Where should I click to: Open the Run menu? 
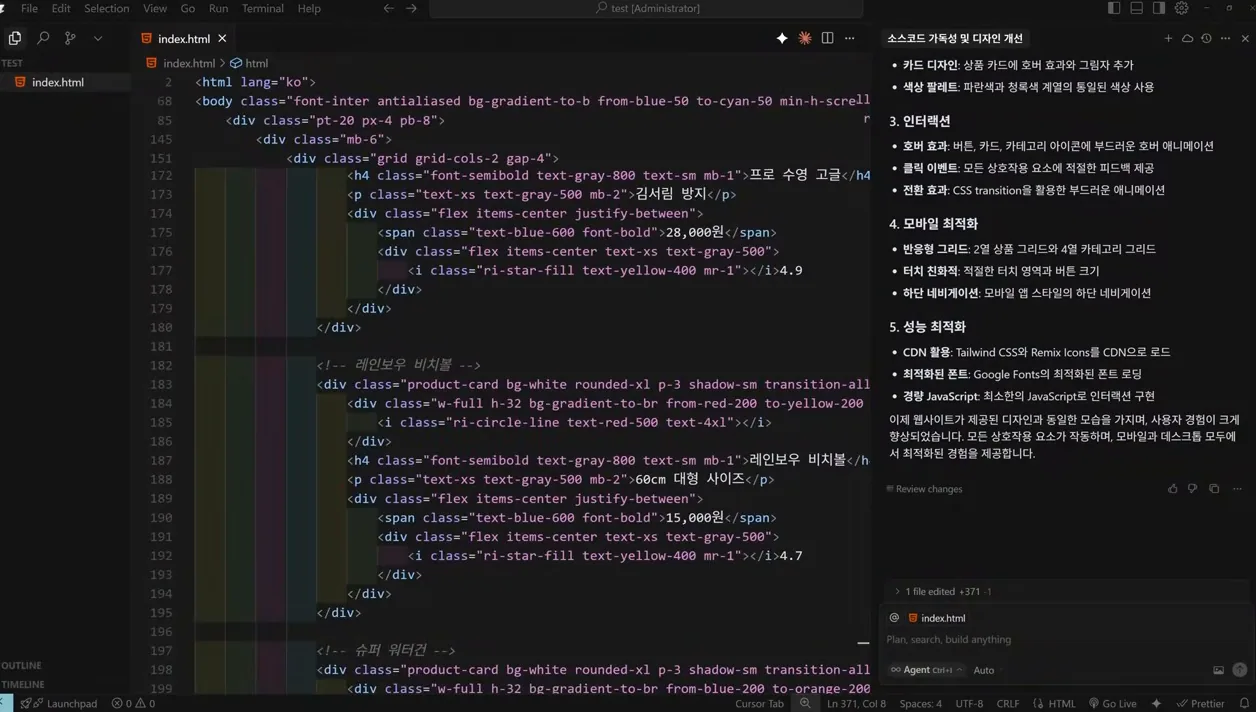click(x=218, y=8)
